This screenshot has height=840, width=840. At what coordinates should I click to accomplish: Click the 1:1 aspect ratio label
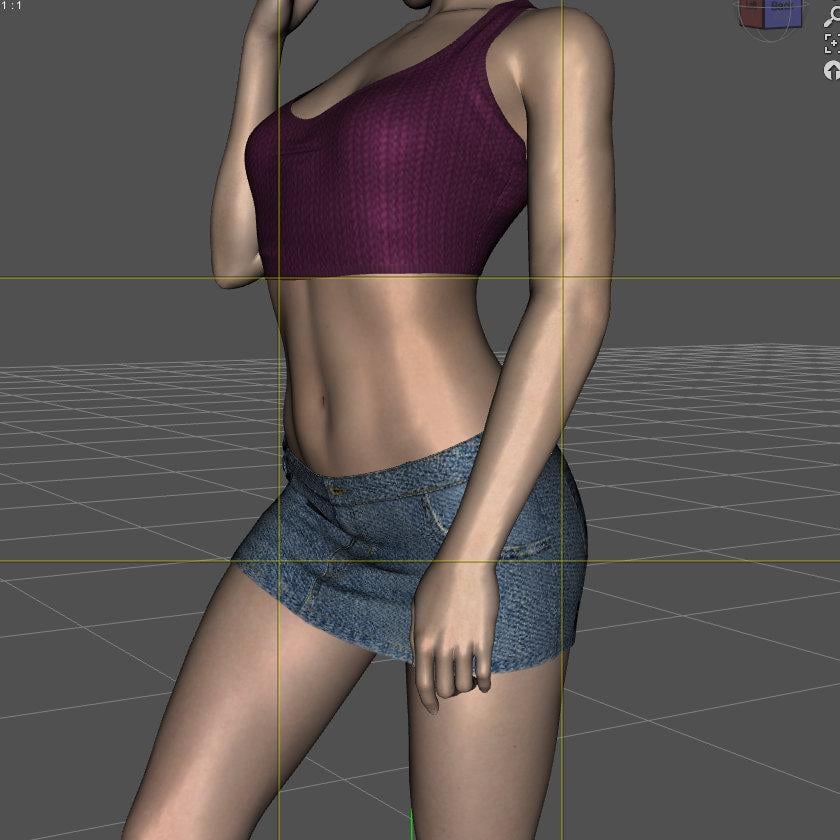11,6
